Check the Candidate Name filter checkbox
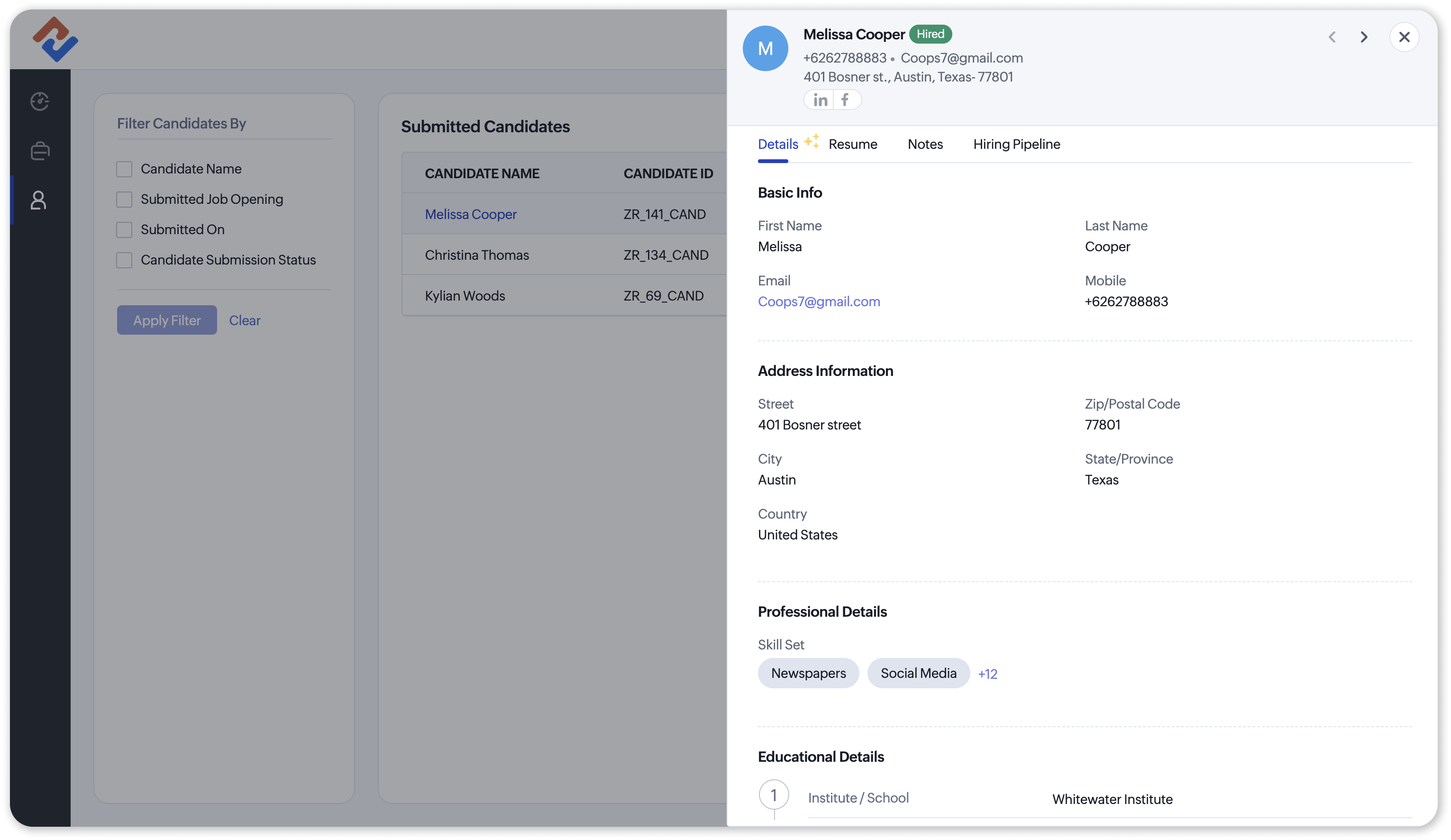The width and height of the screenshot is (1451, 840). coord(124,169)
